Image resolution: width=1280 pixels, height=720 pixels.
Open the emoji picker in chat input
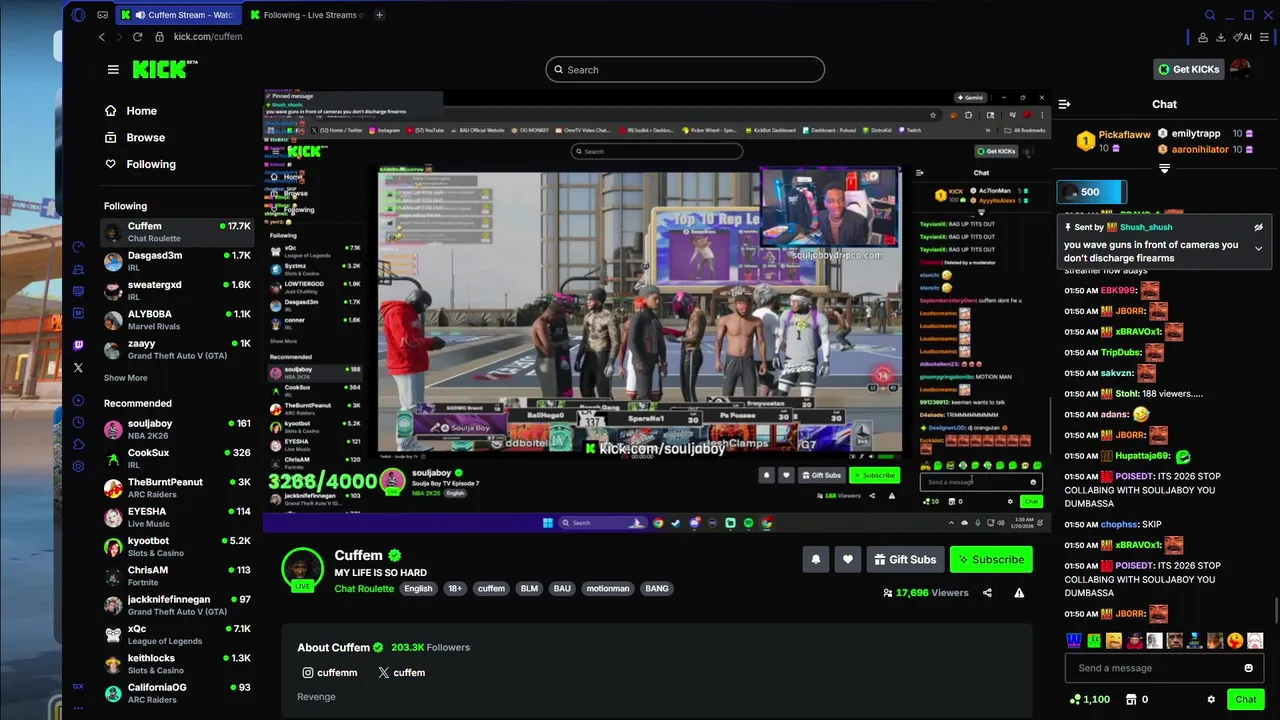[x=1248, y=668]
